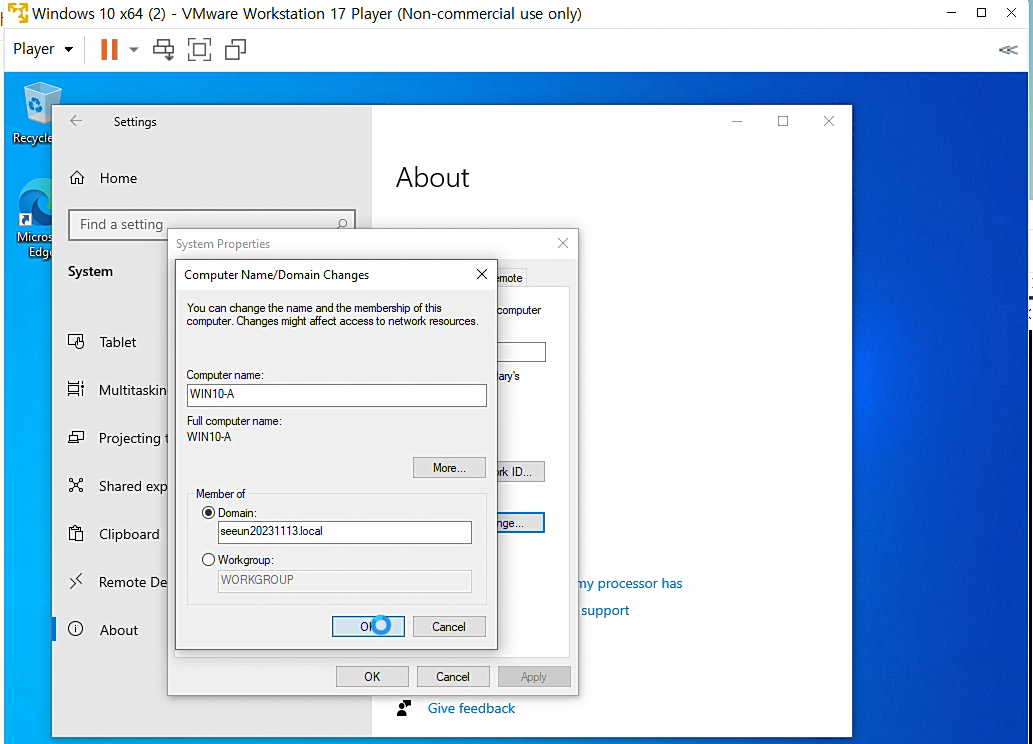
Task: Click the Clipboard icon in sidebar
Action: pyautogui.click(x=76, y=534)
